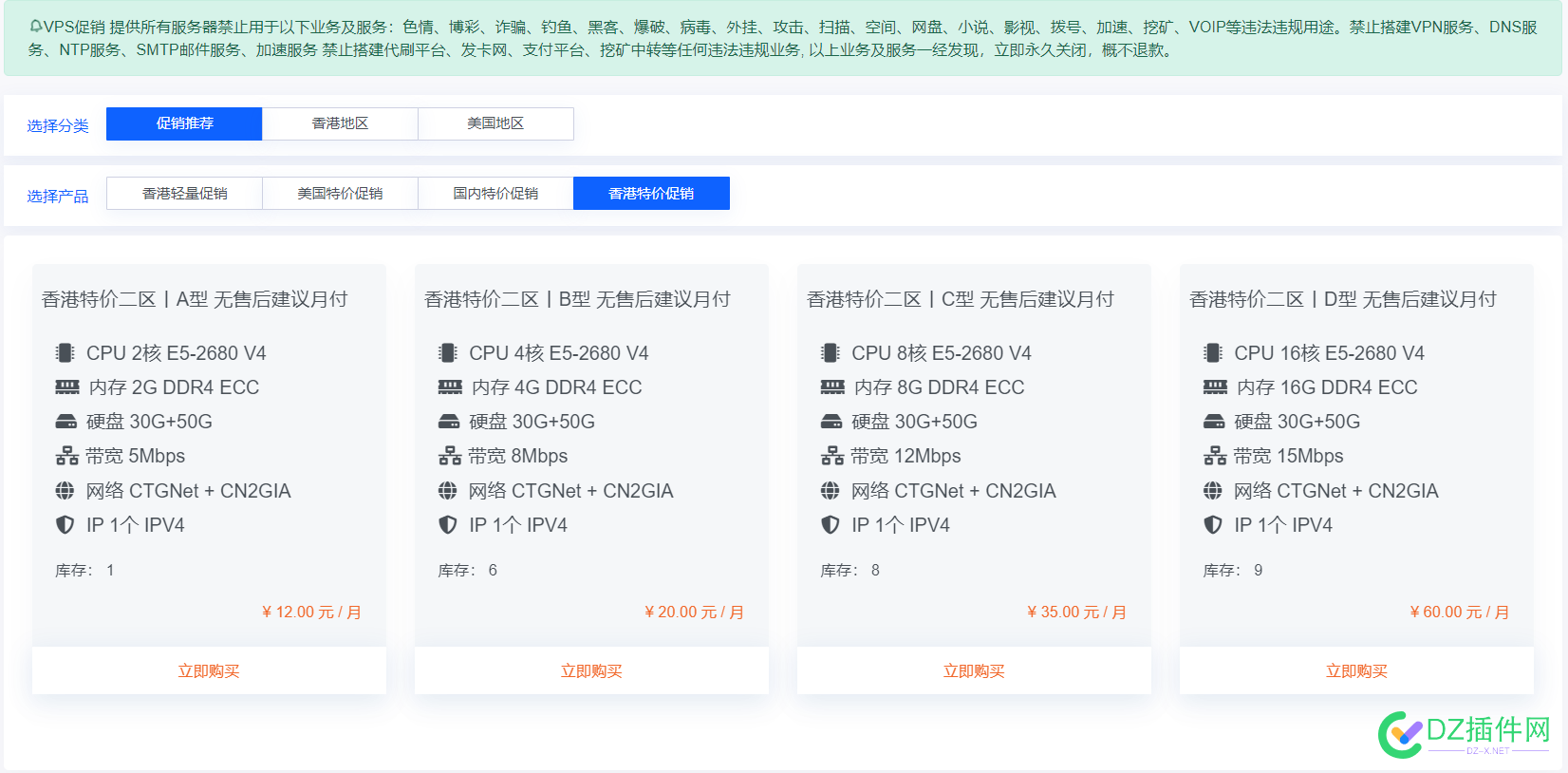Click shield IP icon in B型 card

447,525
